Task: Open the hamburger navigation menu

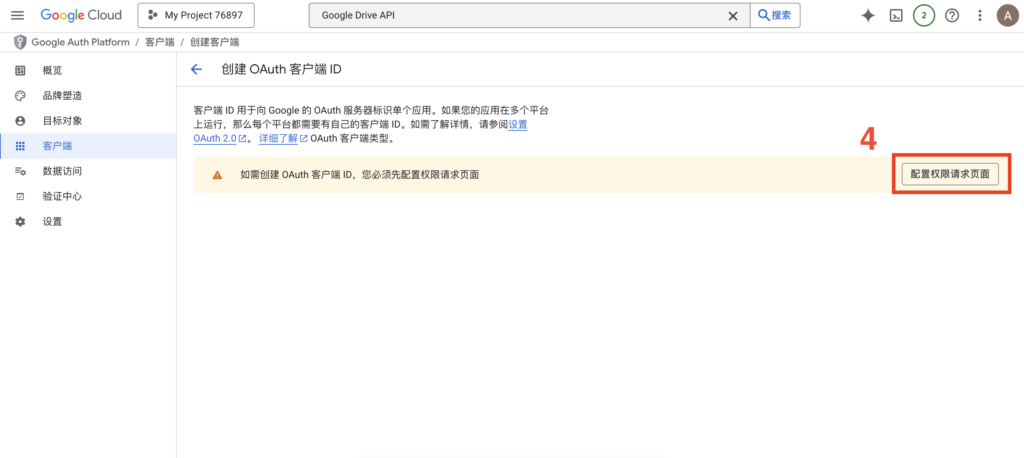Action: [17, 15]
